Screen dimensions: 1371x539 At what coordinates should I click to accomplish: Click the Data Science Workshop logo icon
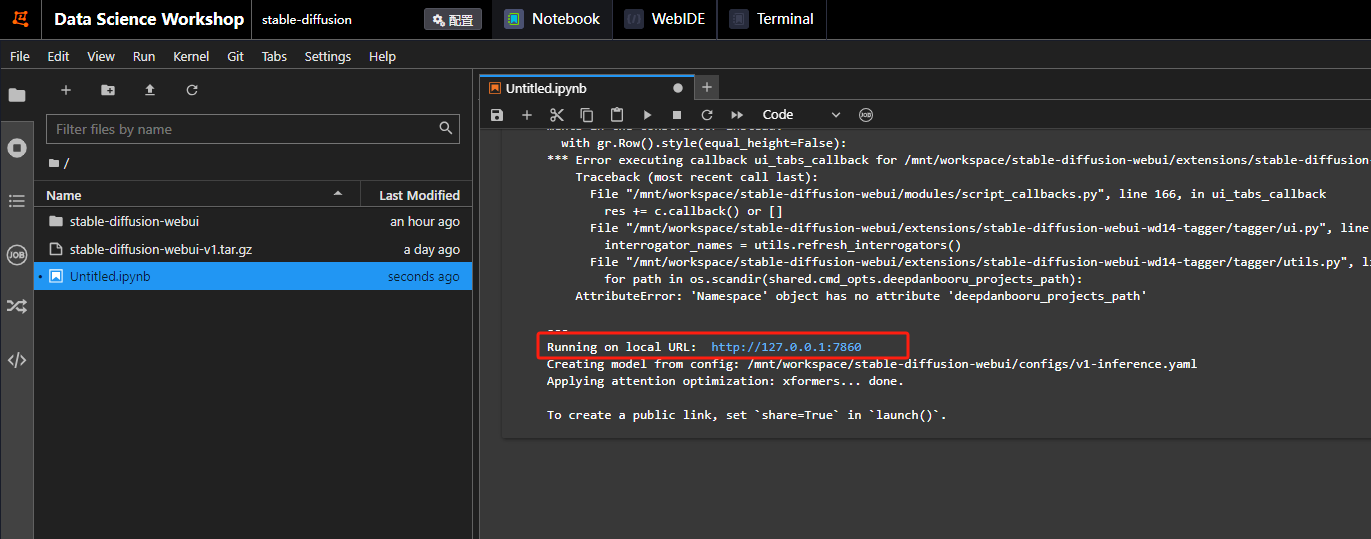(x=21, y=19)
